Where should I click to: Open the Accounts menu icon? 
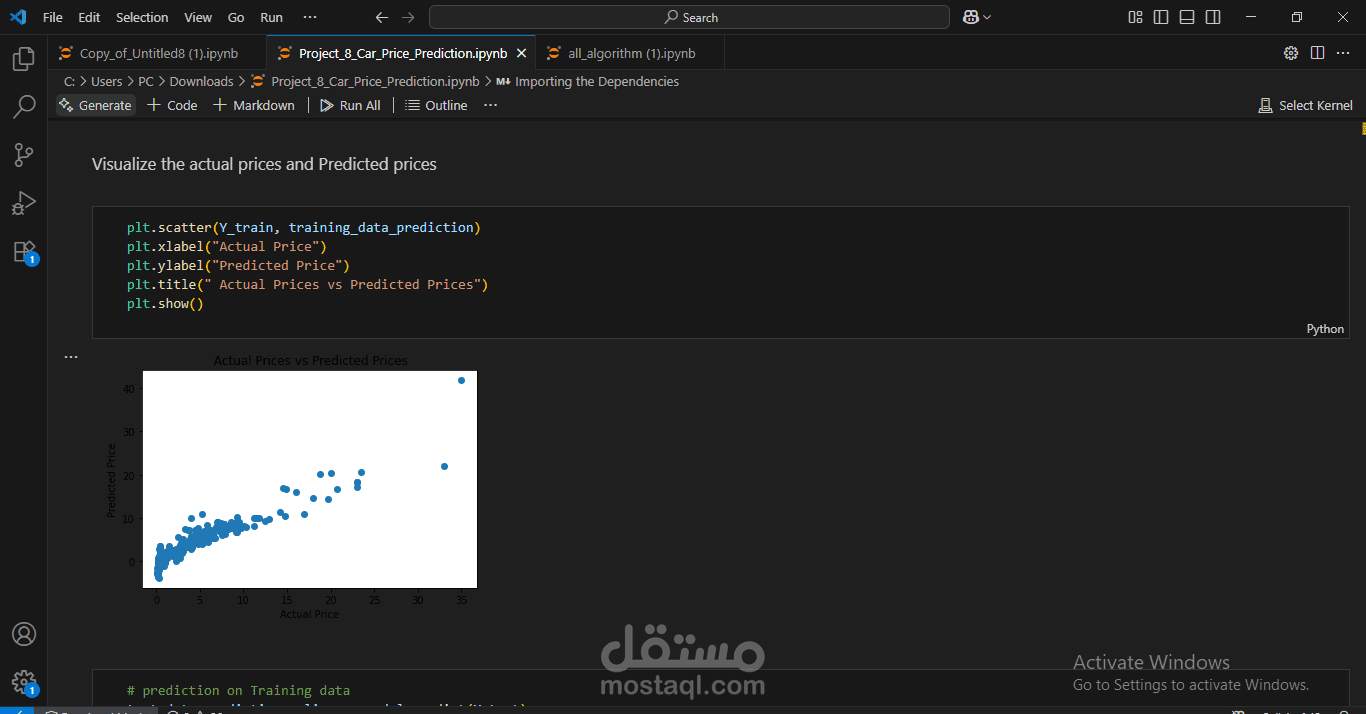click(24, 634)
